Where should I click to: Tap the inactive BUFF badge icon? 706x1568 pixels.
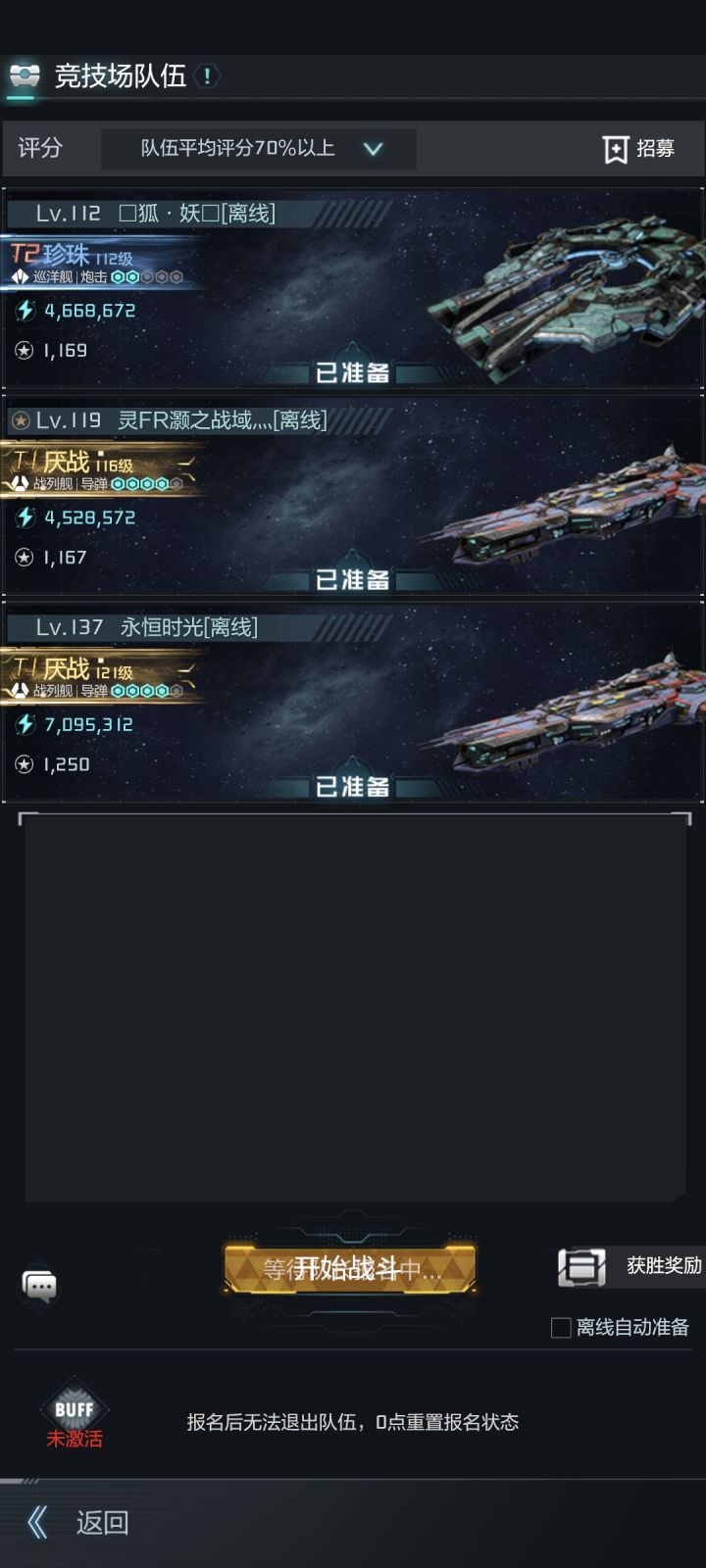75,1409
